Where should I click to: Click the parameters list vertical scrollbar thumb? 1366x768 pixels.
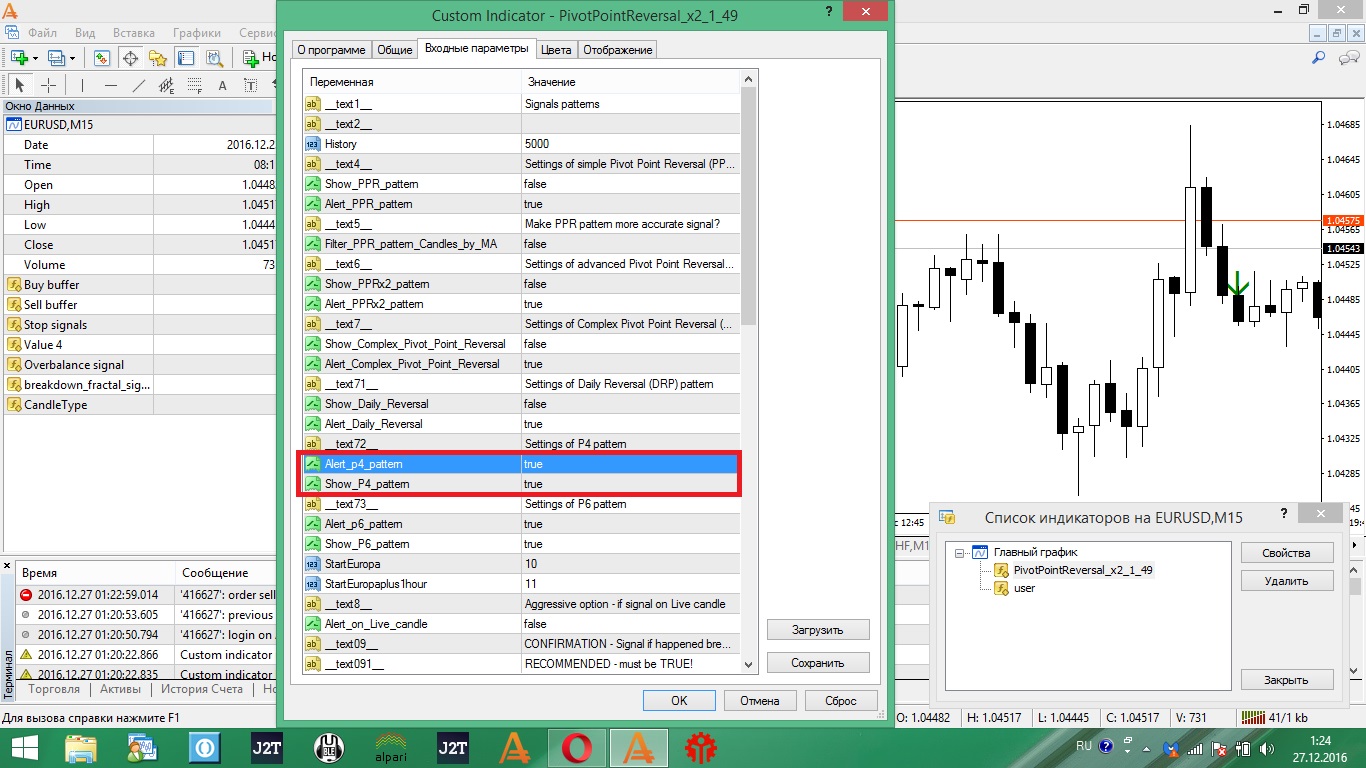point(749,206)
